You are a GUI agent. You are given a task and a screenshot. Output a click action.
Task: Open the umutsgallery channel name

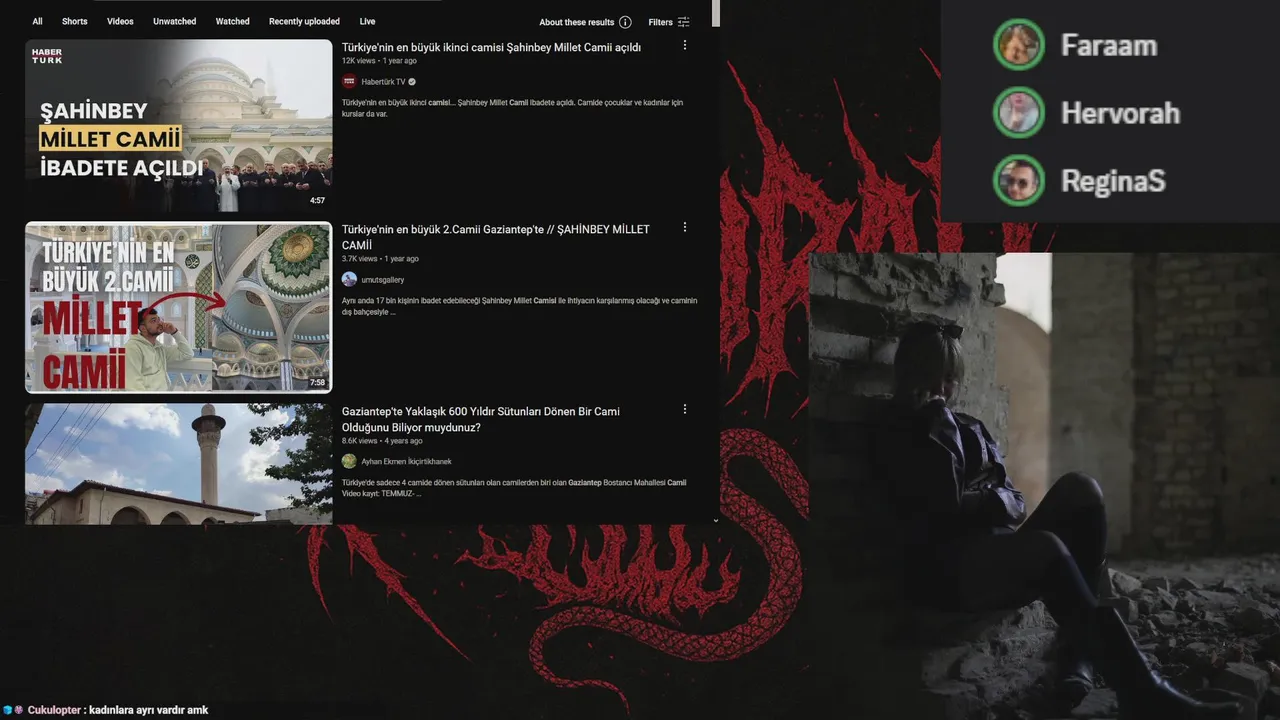pyautogui.click(x=383, y=280)
